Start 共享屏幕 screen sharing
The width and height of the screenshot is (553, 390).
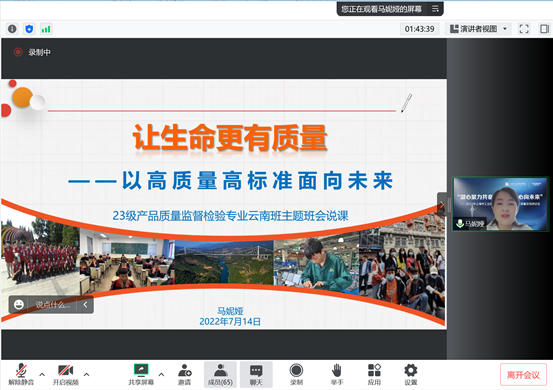141,374
